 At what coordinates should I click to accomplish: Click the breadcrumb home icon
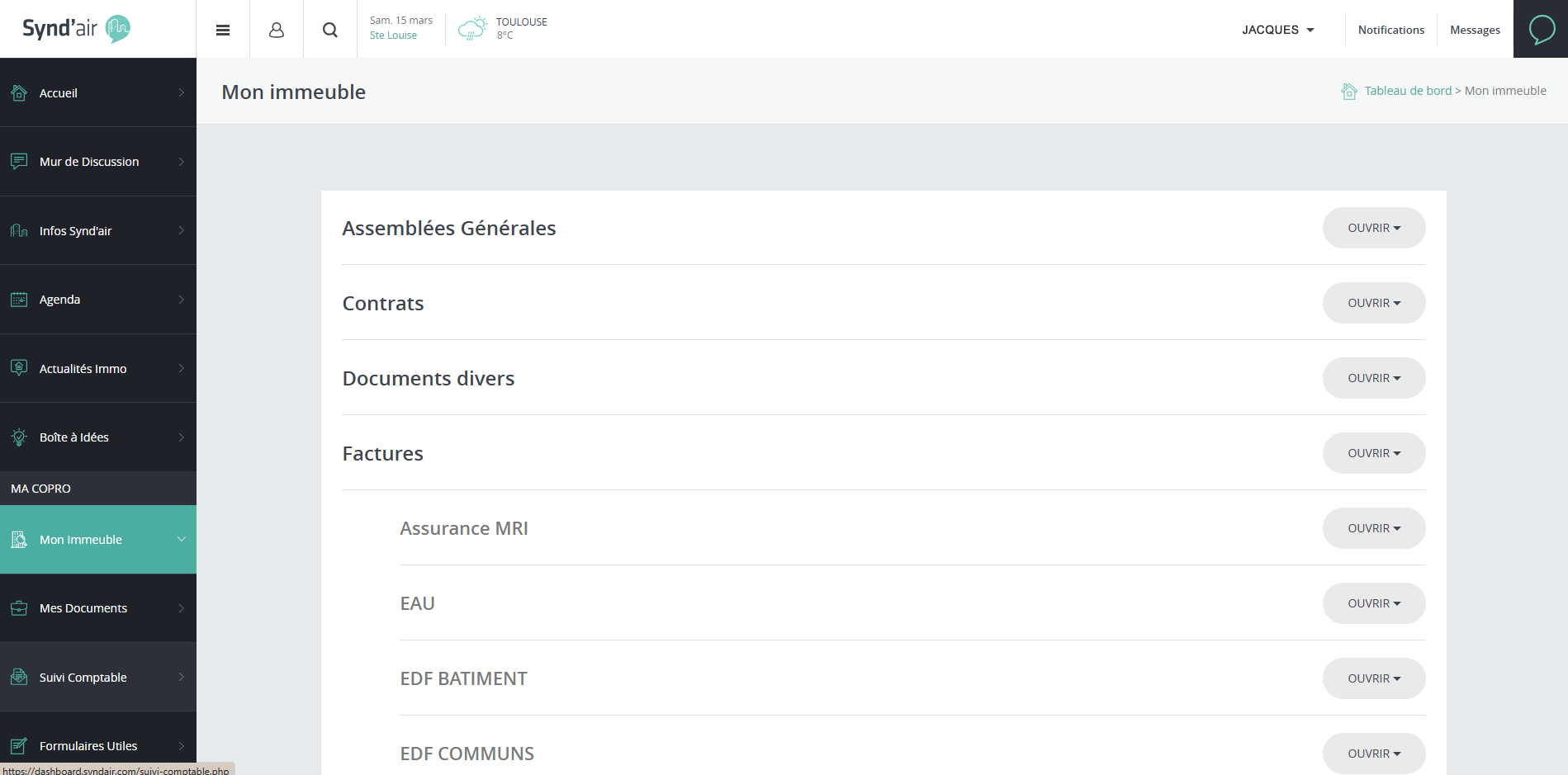point(1349,91)
